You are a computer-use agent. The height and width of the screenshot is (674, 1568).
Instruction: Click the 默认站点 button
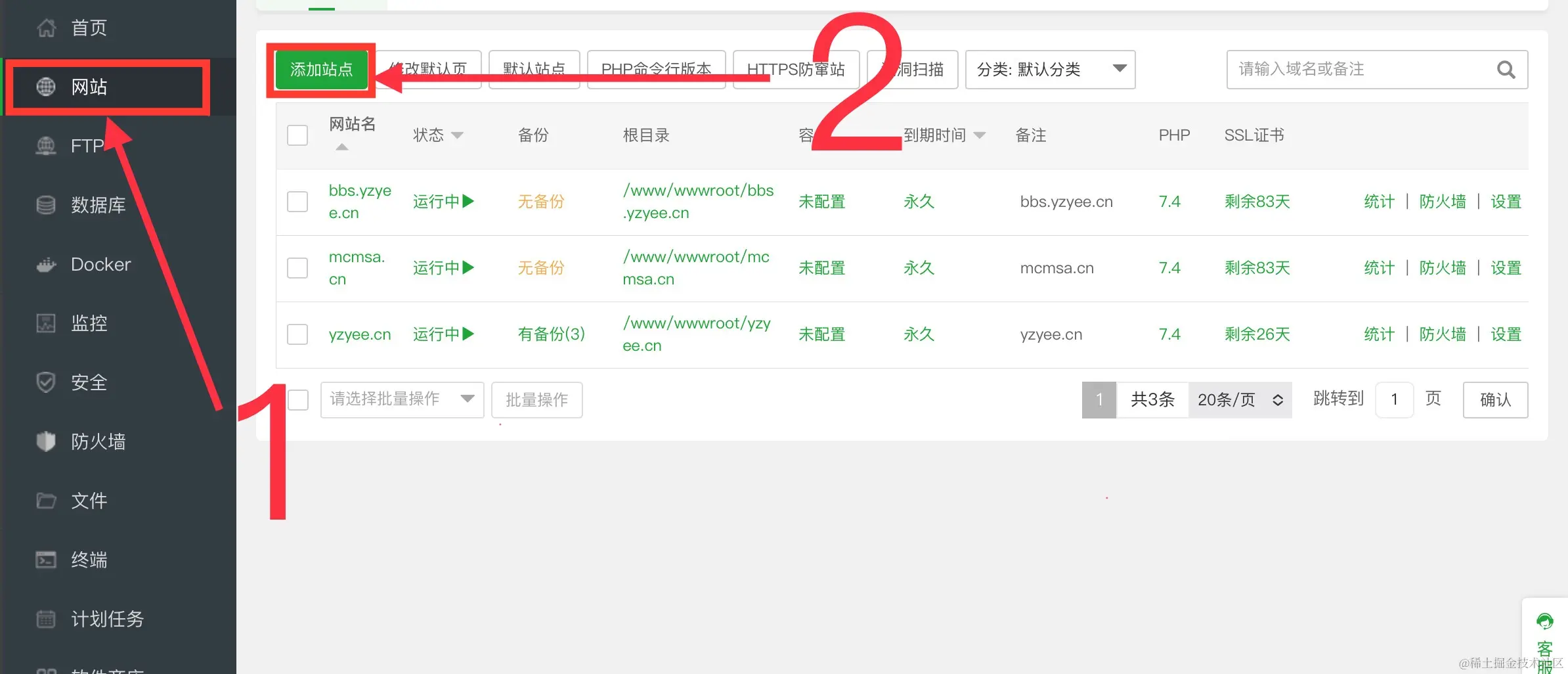point(534,70)
